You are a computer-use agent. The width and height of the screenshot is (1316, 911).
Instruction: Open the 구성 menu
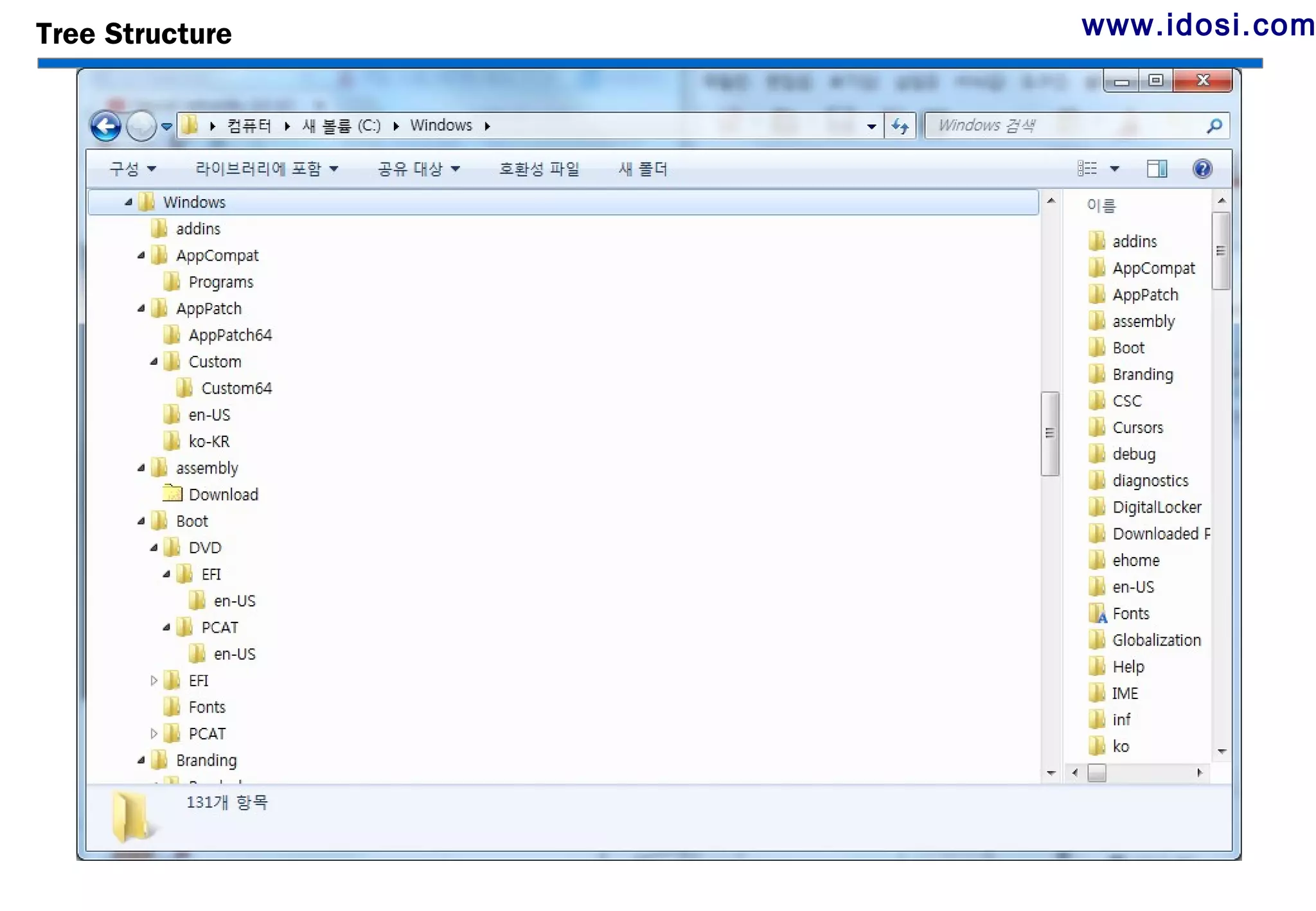pos(133,169)
